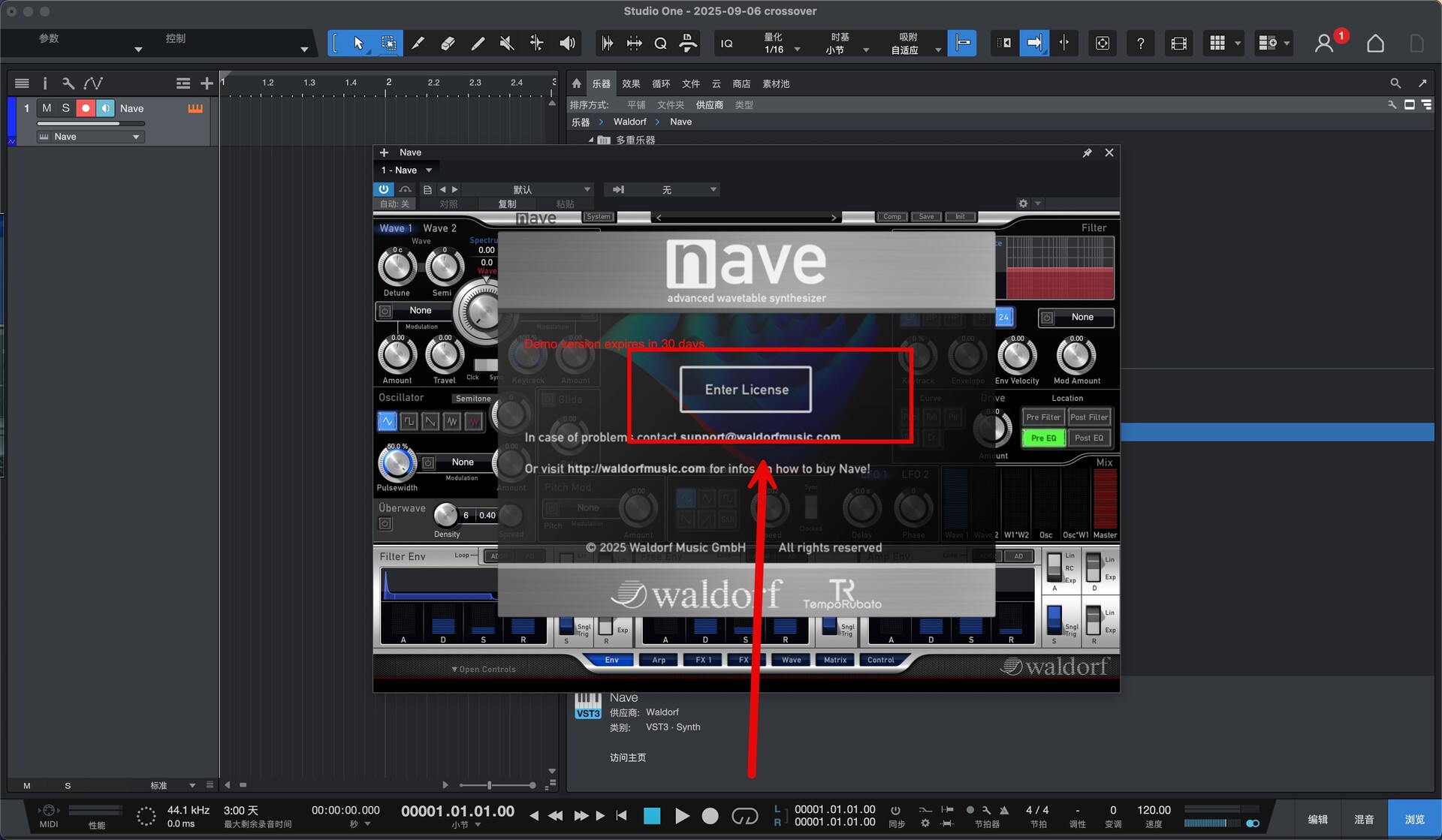This screenshot has width=1442, height=840.
Task: Open the Control page tab
Action: 880,660
